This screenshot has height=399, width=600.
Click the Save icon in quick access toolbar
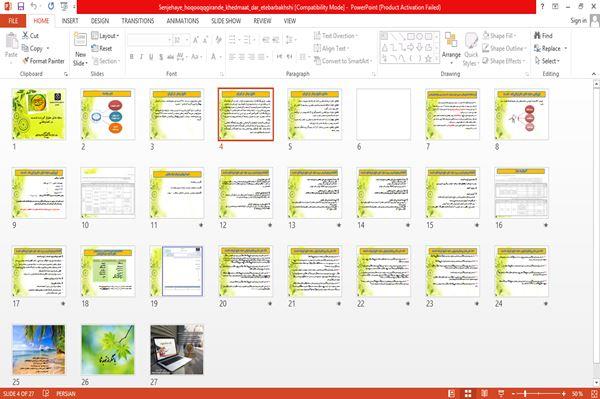21,7
